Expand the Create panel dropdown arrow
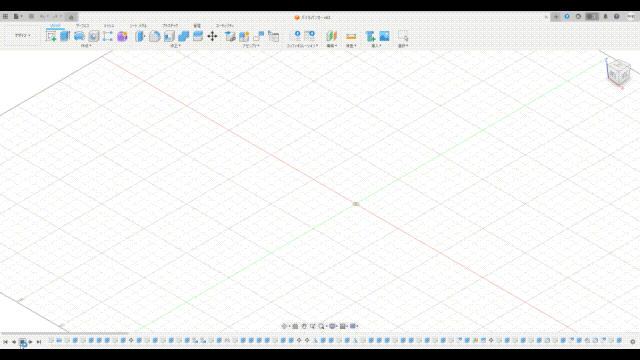 pos(86,46)
